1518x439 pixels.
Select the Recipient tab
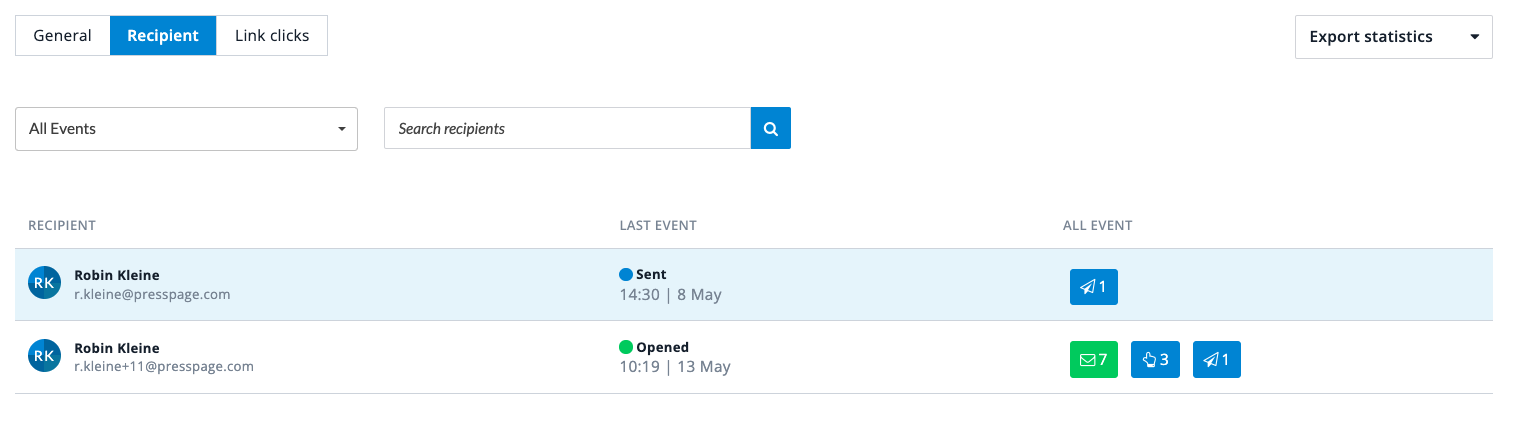(163, 36)
